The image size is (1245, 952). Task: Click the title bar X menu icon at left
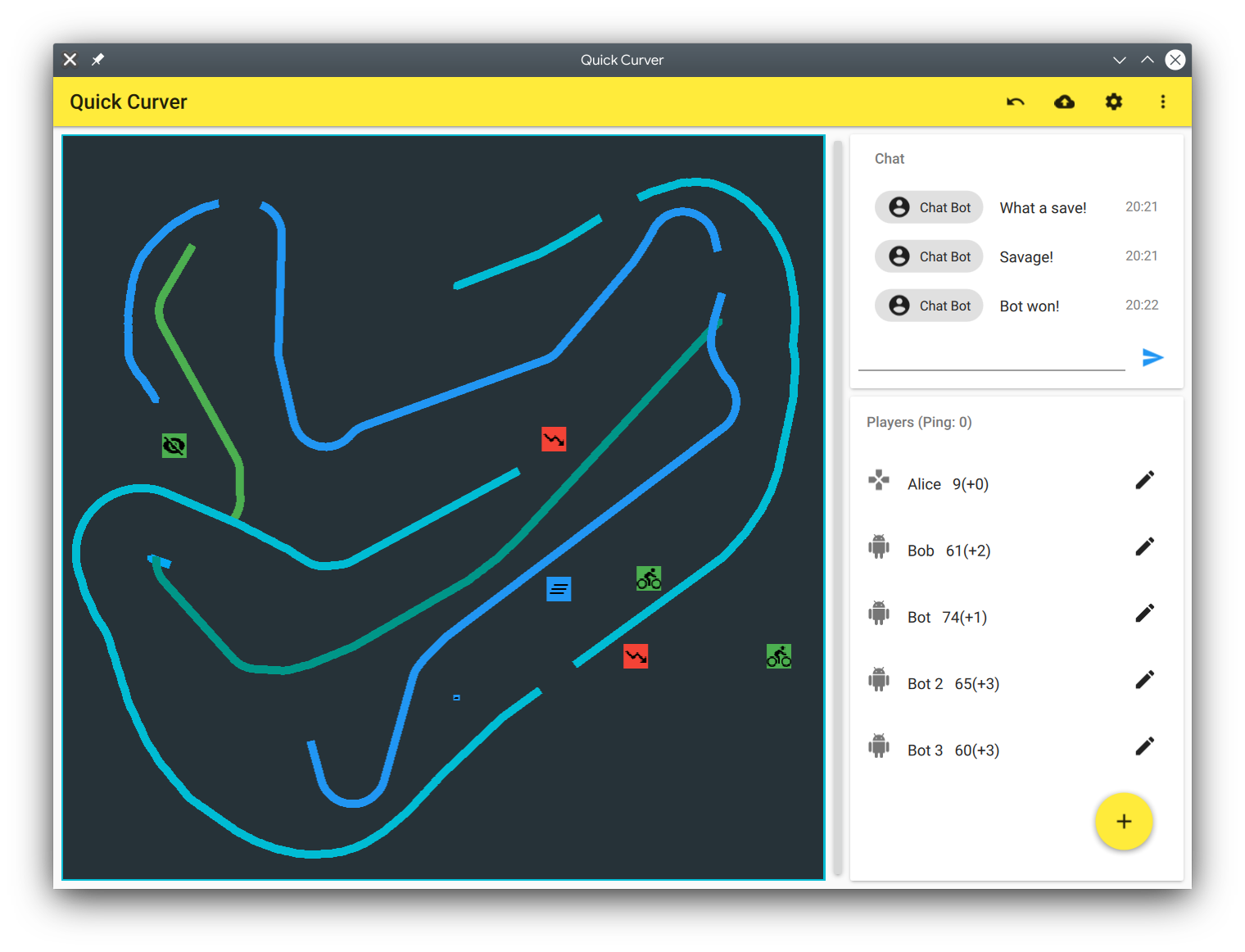[70, 60]
